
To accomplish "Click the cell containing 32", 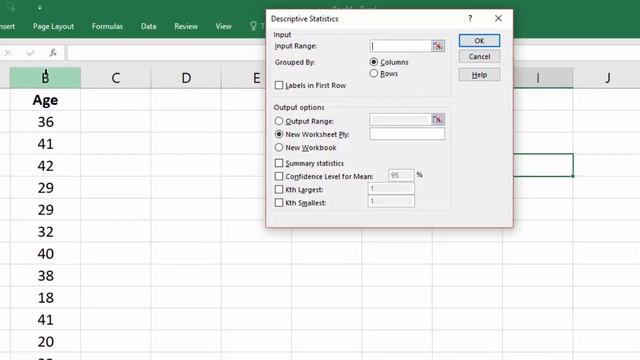I will (x=45, y=232).
